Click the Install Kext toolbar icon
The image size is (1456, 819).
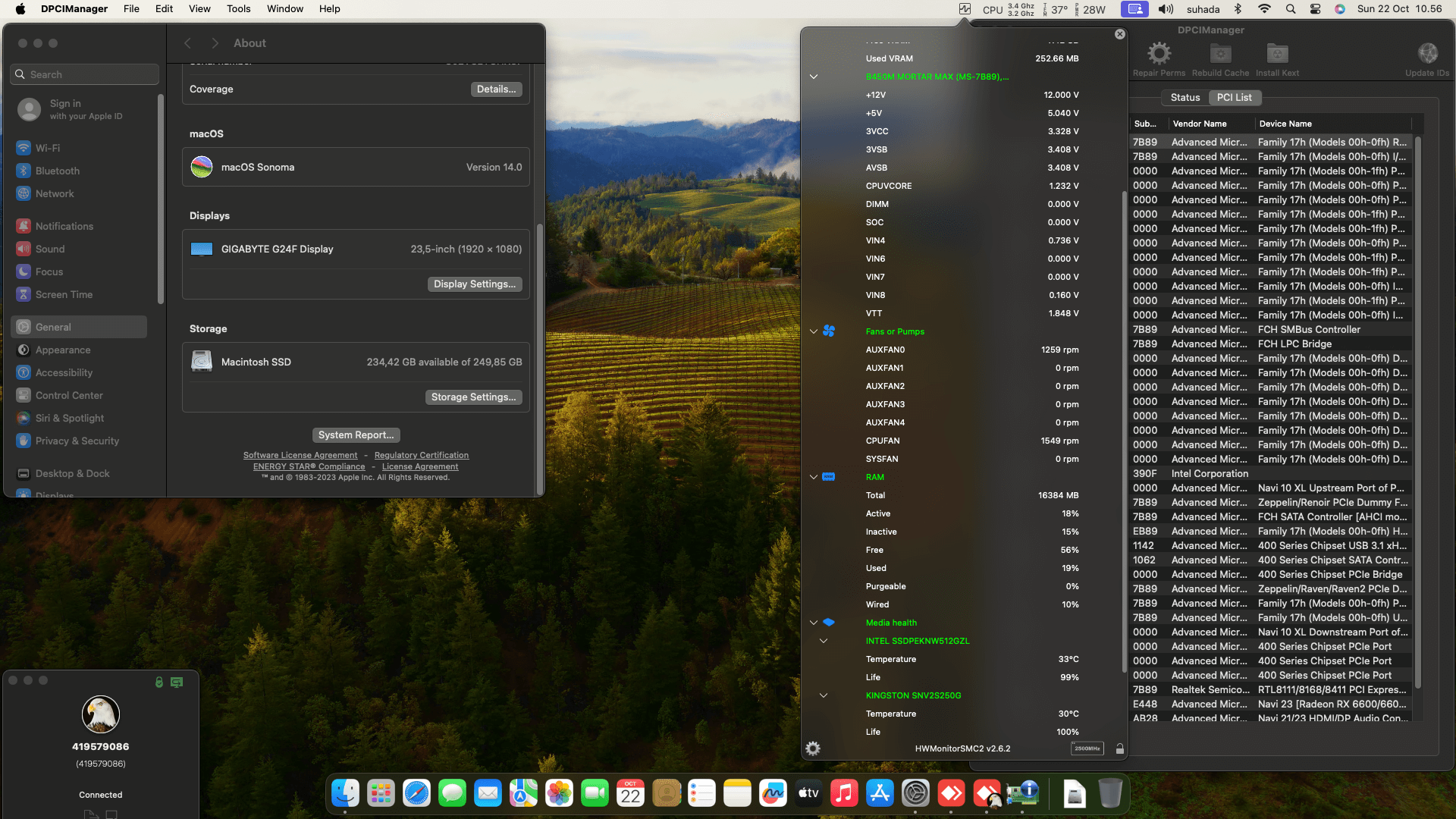[1277, 54]
